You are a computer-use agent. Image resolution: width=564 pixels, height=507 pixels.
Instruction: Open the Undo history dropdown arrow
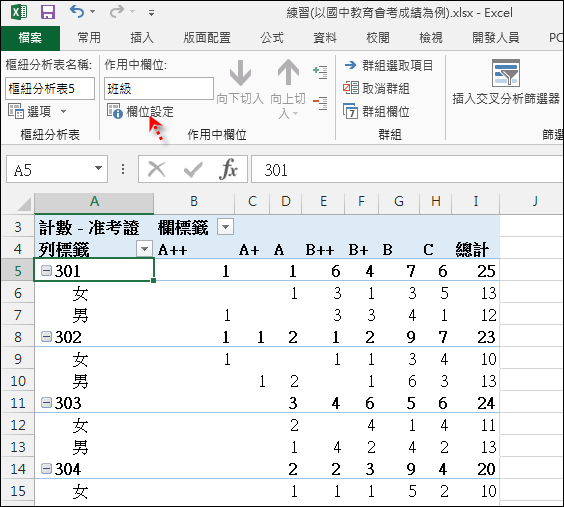pos(92,12)
